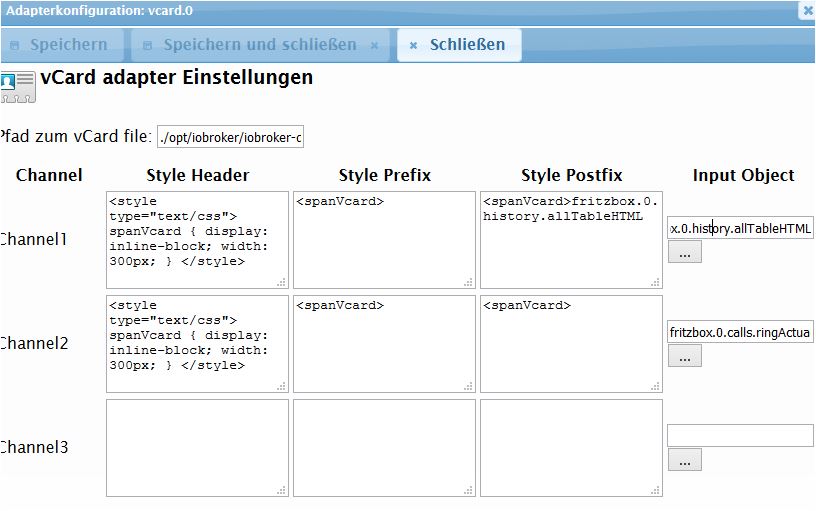Browse Channel2 input object with ... button

[x=684, y=355]
